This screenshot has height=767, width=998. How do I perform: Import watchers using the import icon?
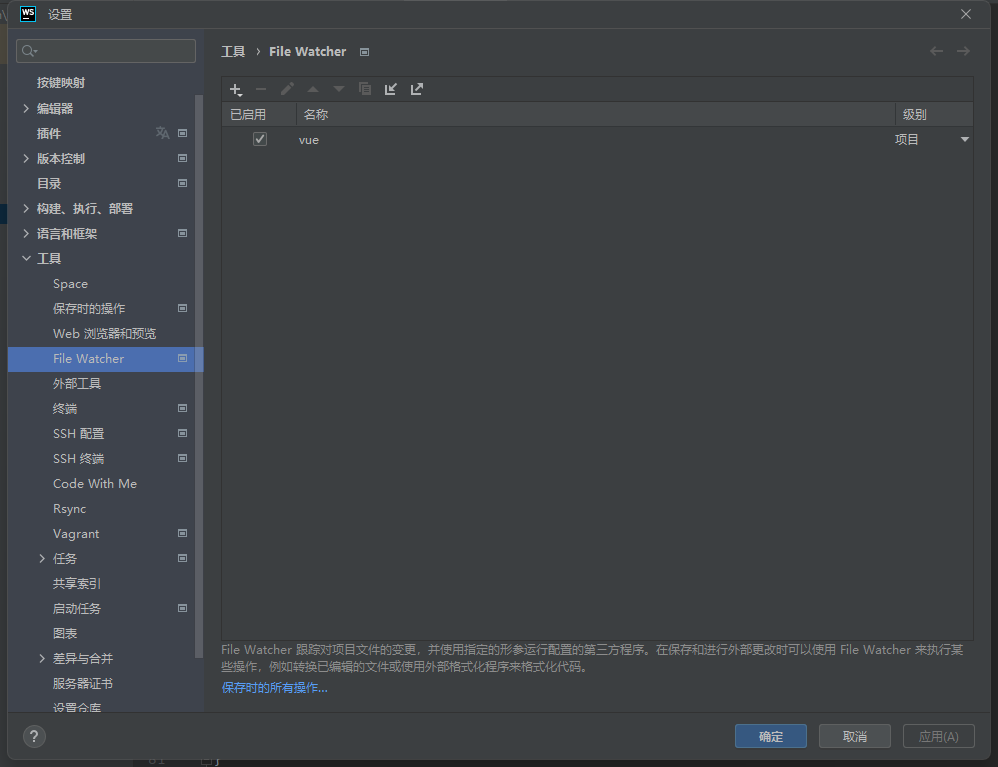click(391, 89)
